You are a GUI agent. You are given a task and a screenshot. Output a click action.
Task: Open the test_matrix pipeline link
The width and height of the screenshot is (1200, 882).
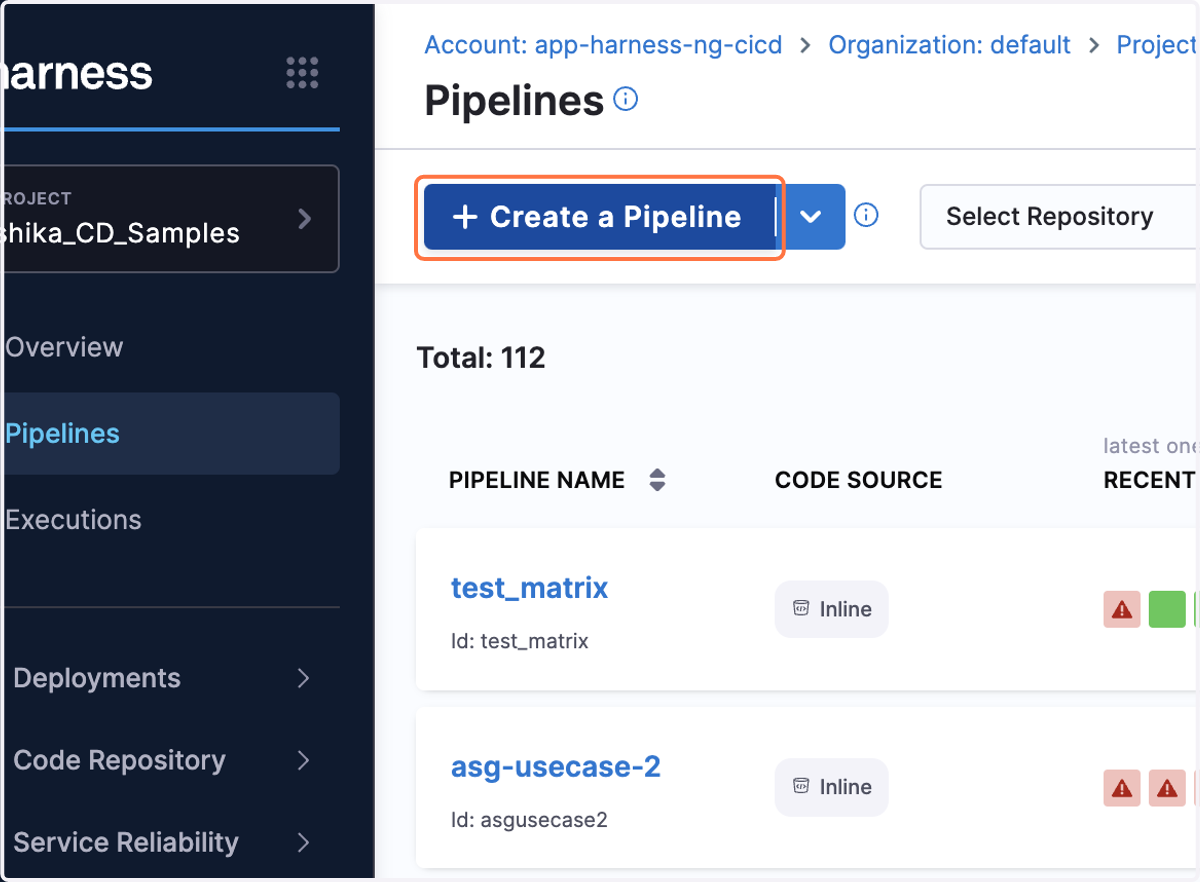(x=529, y=587)
